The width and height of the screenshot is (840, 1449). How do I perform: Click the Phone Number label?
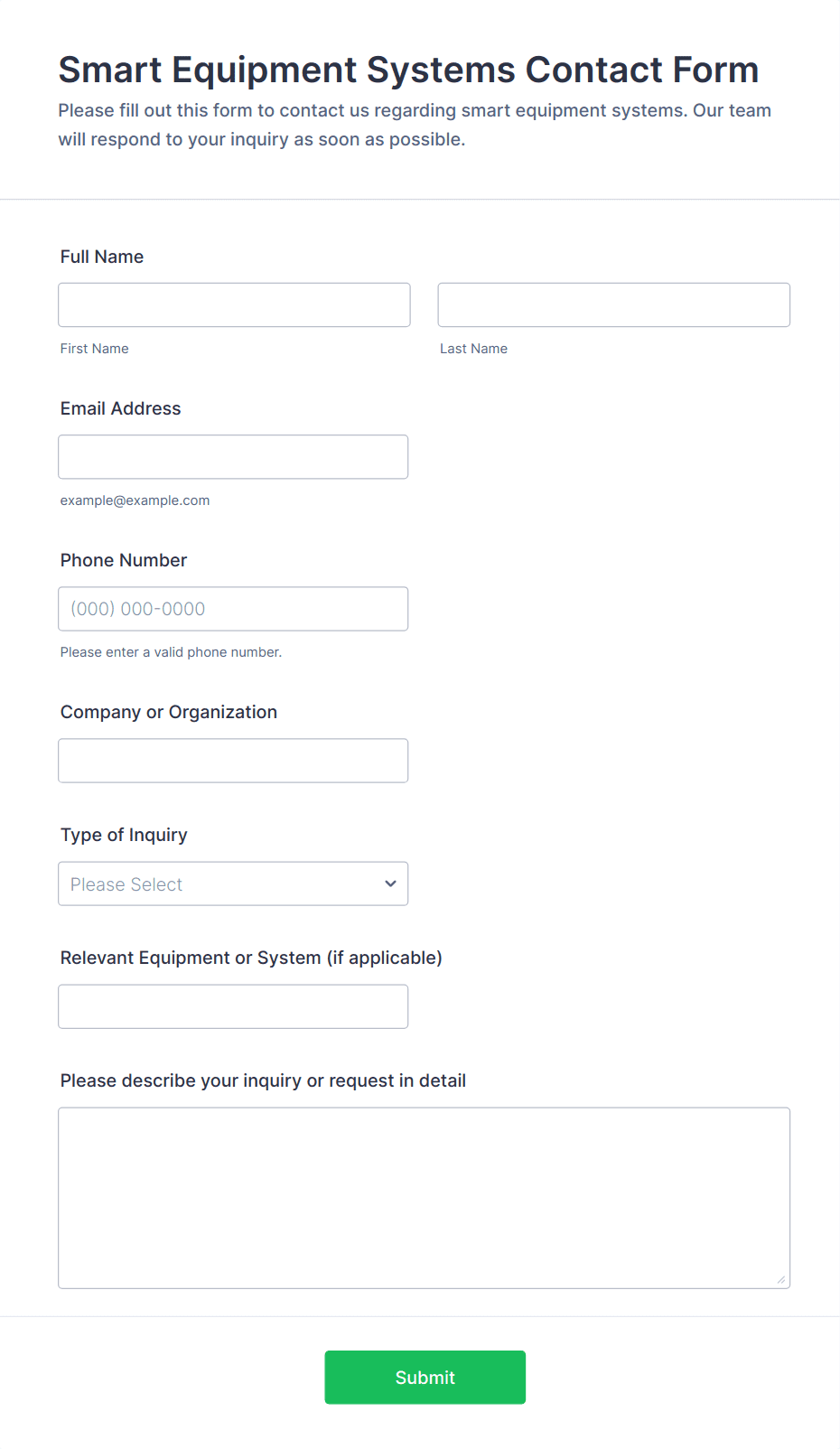tap(124, 560)
